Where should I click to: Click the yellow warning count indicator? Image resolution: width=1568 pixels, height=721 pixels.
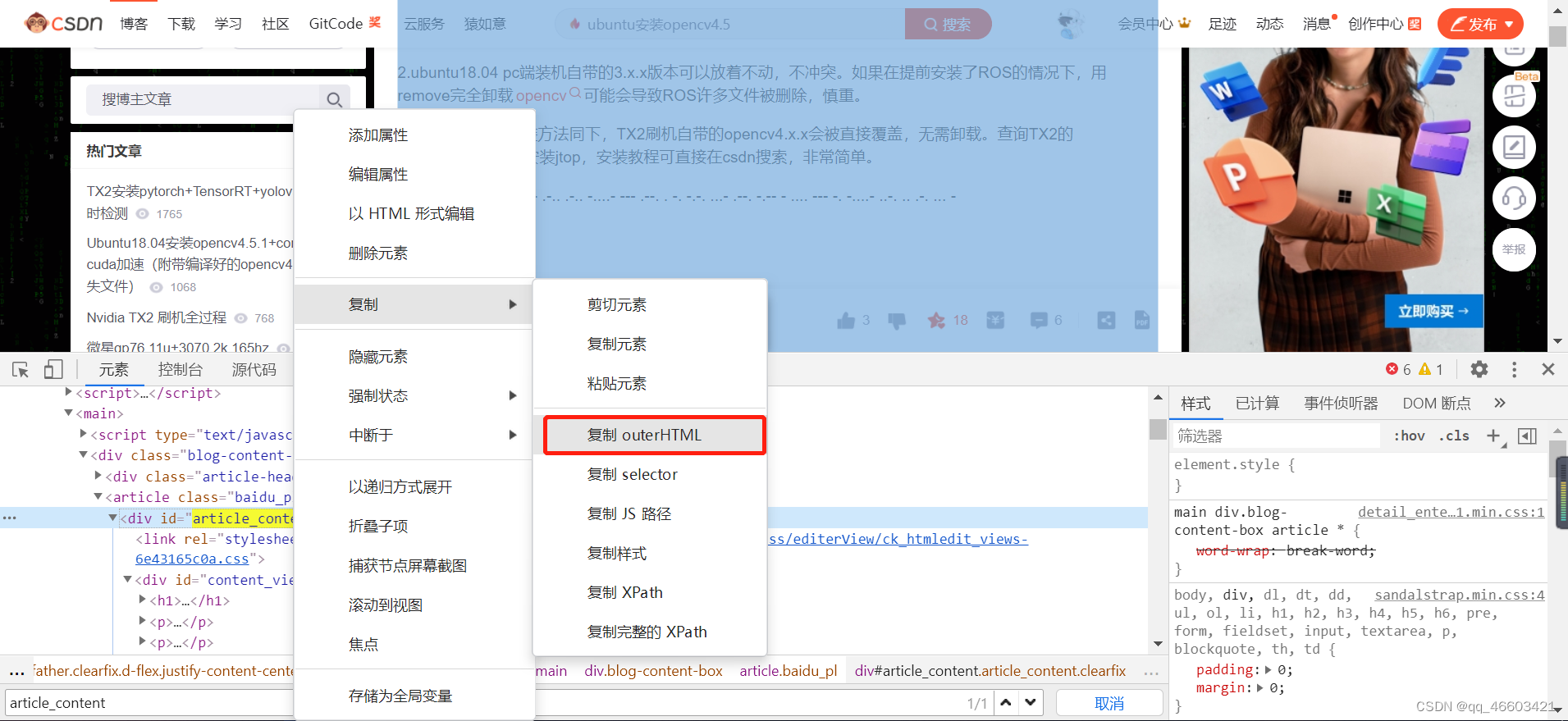1431,369
